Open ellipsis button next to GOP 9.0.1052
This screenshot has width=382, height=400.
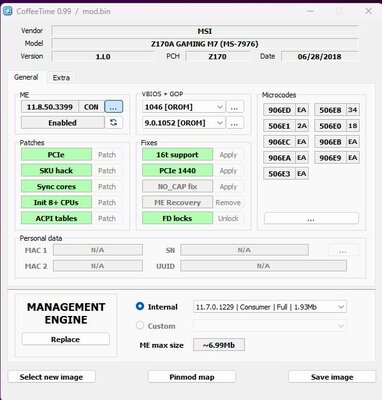(235, 123)
